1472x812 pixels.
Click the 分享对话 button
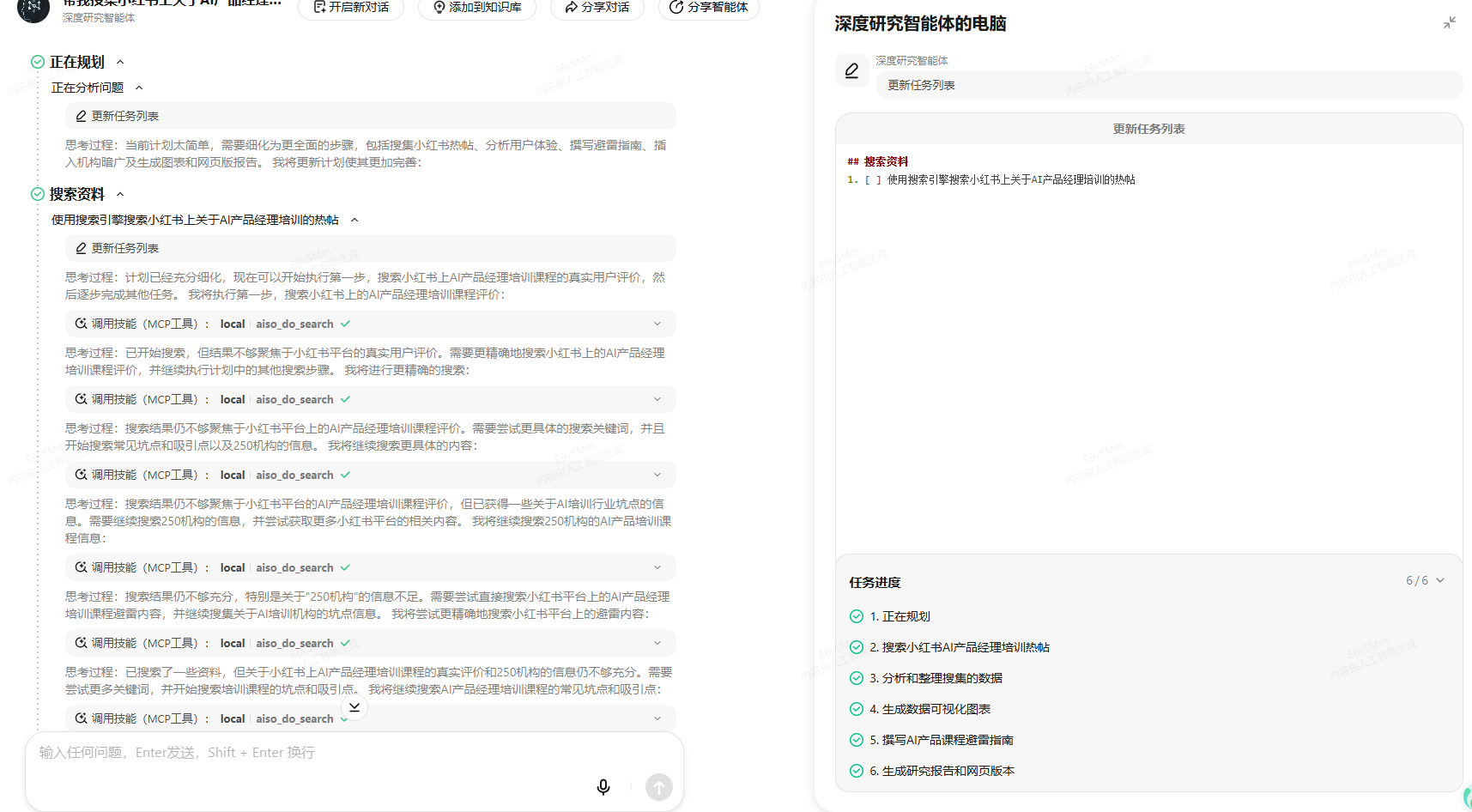pos(597,7)
